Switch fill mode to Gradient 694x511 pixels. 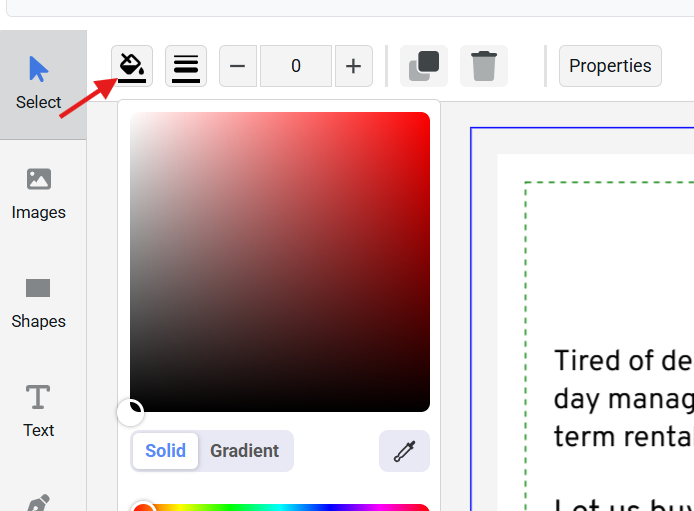point(244,451)
